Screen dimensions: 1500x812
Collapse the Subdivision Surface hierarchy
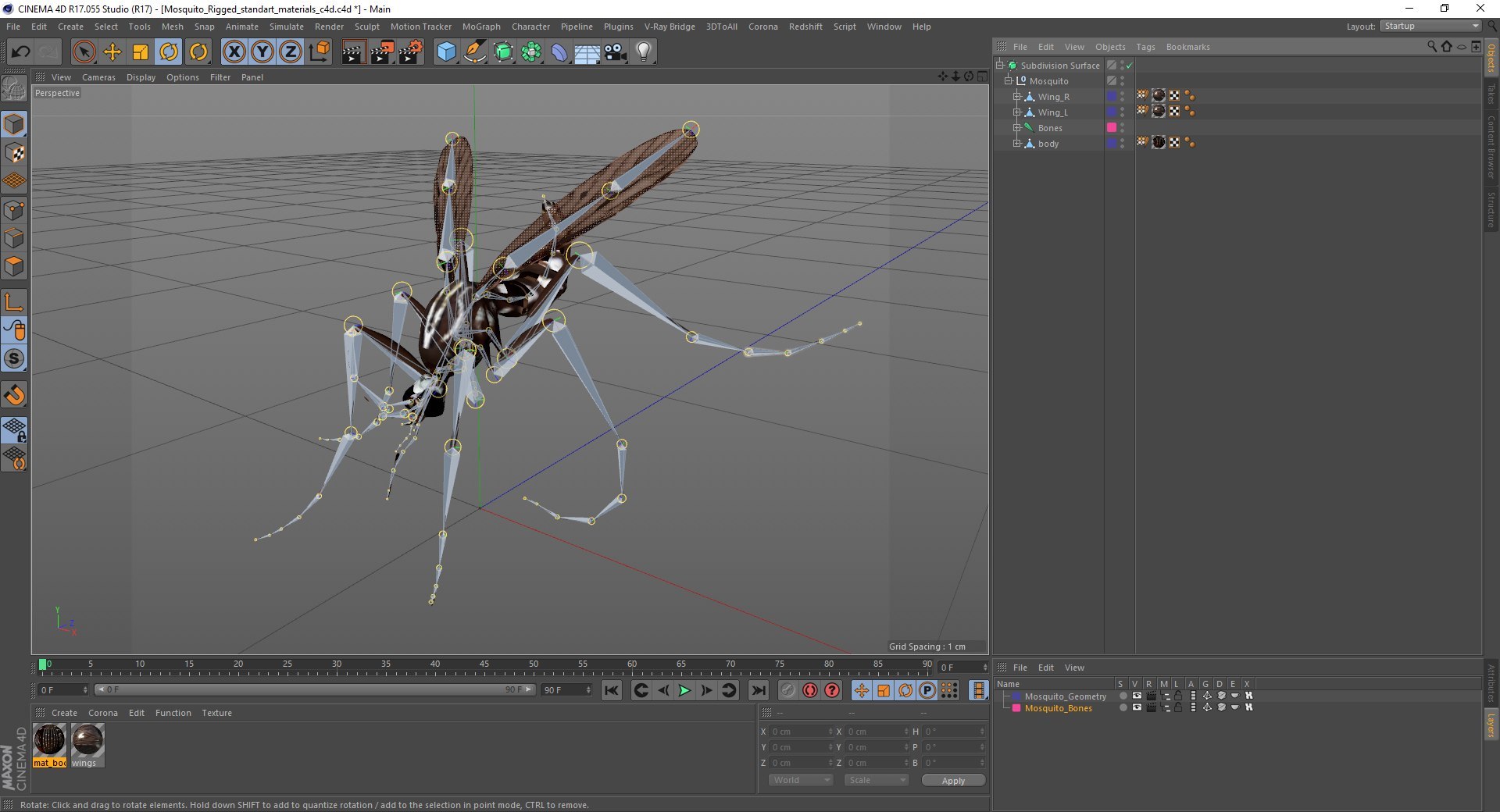(x=999, y=66)
